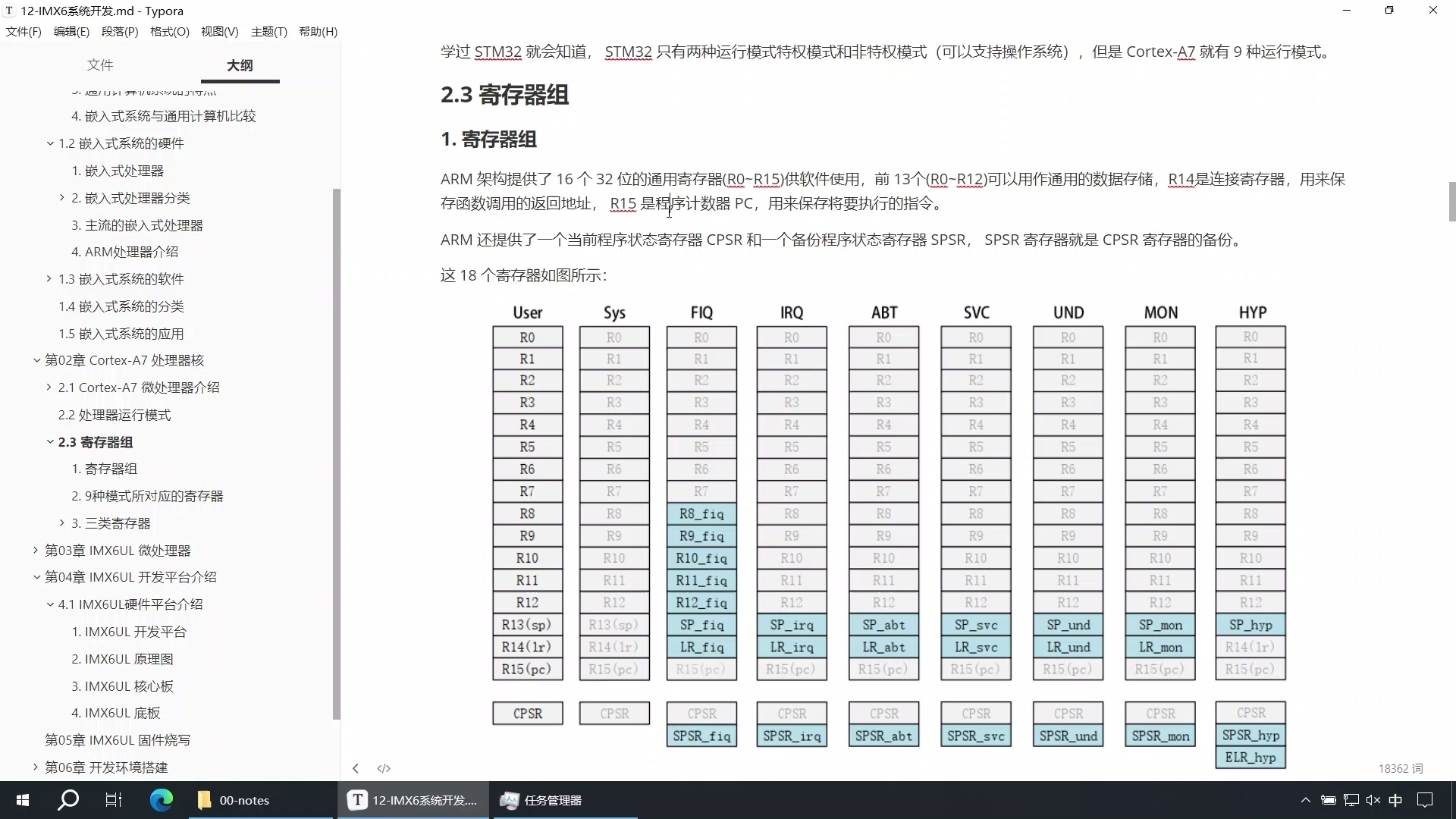Expand 2.1 Cortex-A7 微处理器介绍 section
The height and width of the screenshot is (819, 1456).
[x=49, y=388]
